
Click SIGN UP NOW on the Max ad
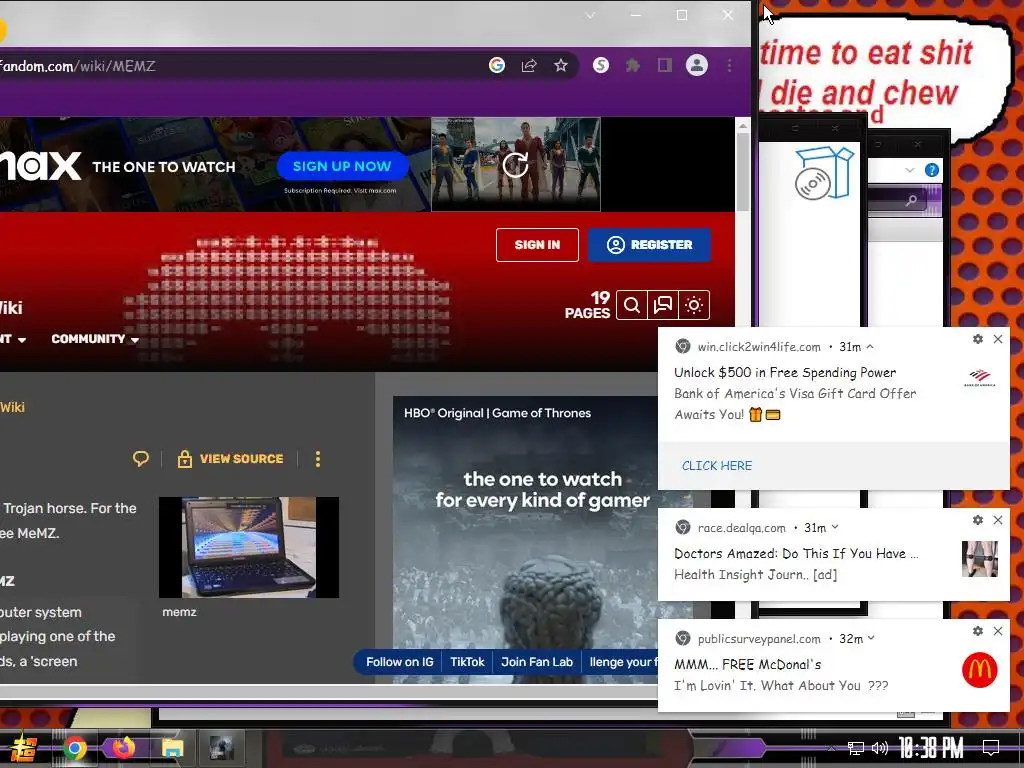tap(342, 166)
